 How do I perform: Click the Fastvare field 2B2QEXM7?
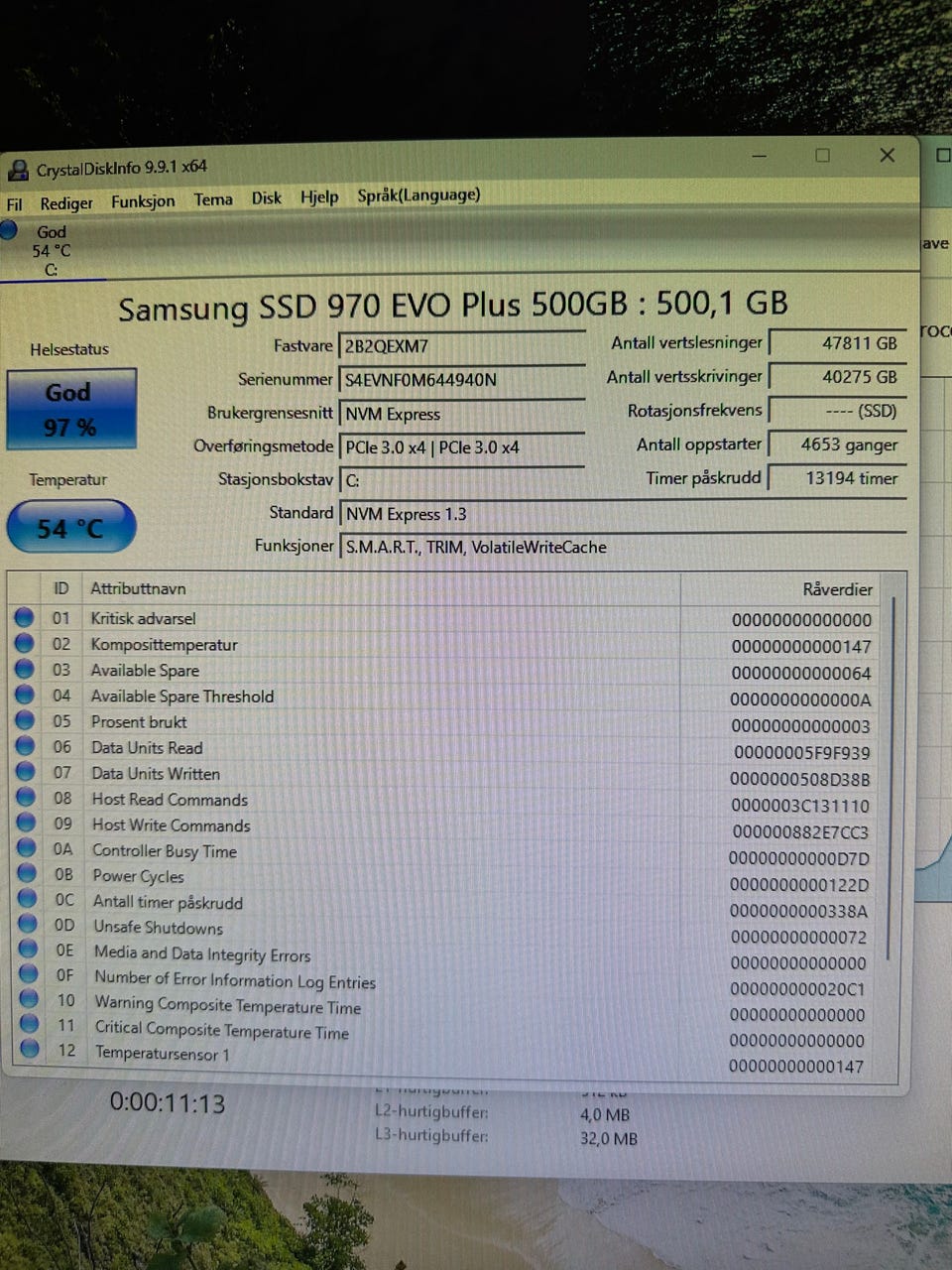[462, 346]
